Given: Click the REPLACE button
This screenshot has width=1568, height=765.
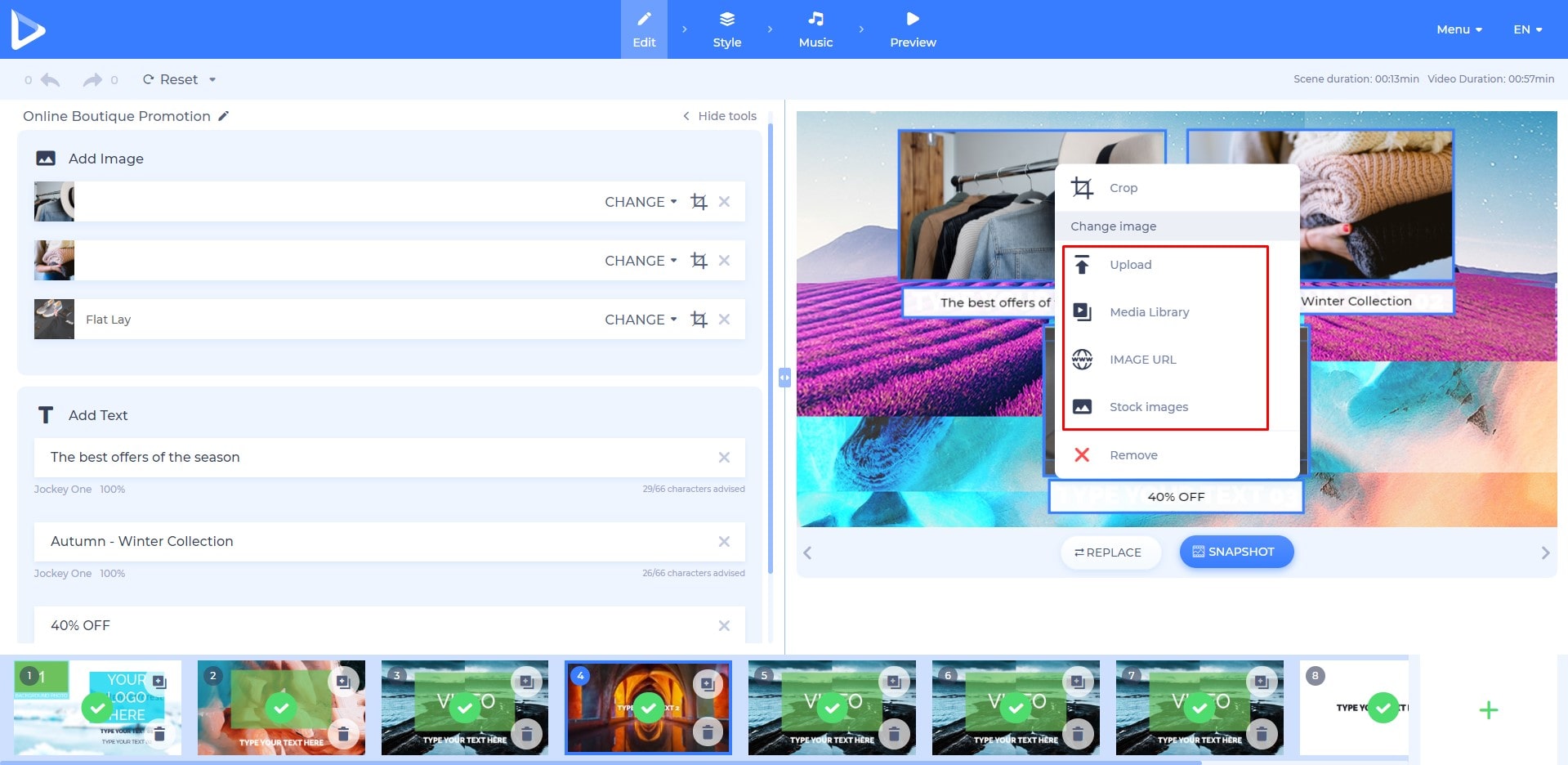Looking at the screenshot, I should 1108,552.
